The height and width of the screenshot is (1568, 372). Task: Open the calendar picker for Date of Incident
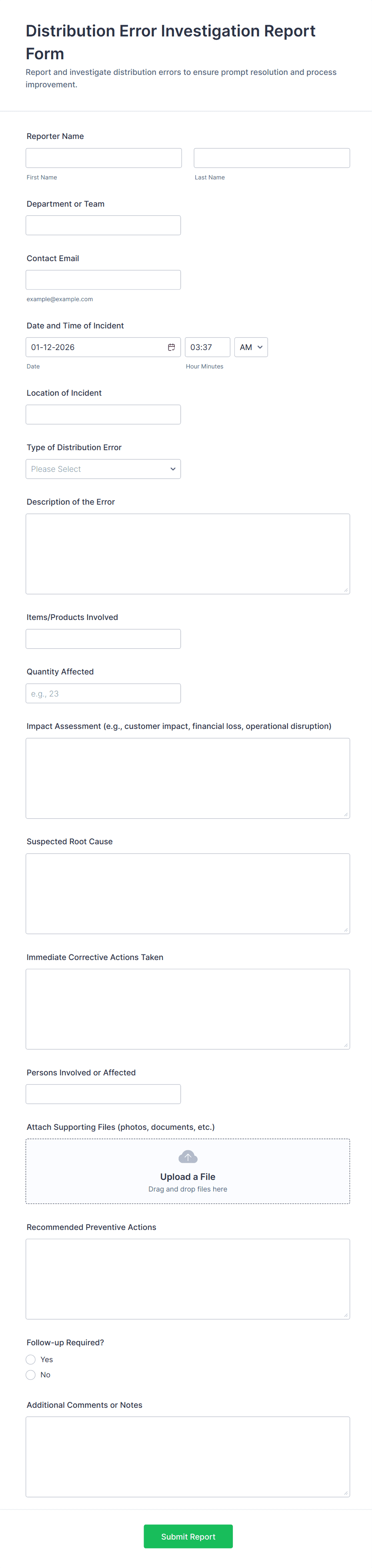tap(172, 347)
